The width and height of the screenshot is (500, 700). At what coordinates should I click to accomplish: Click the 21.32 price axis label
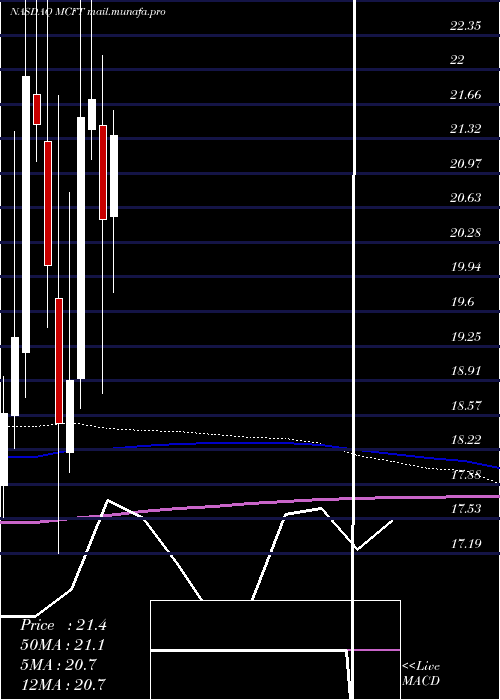[x=466, y=129]
